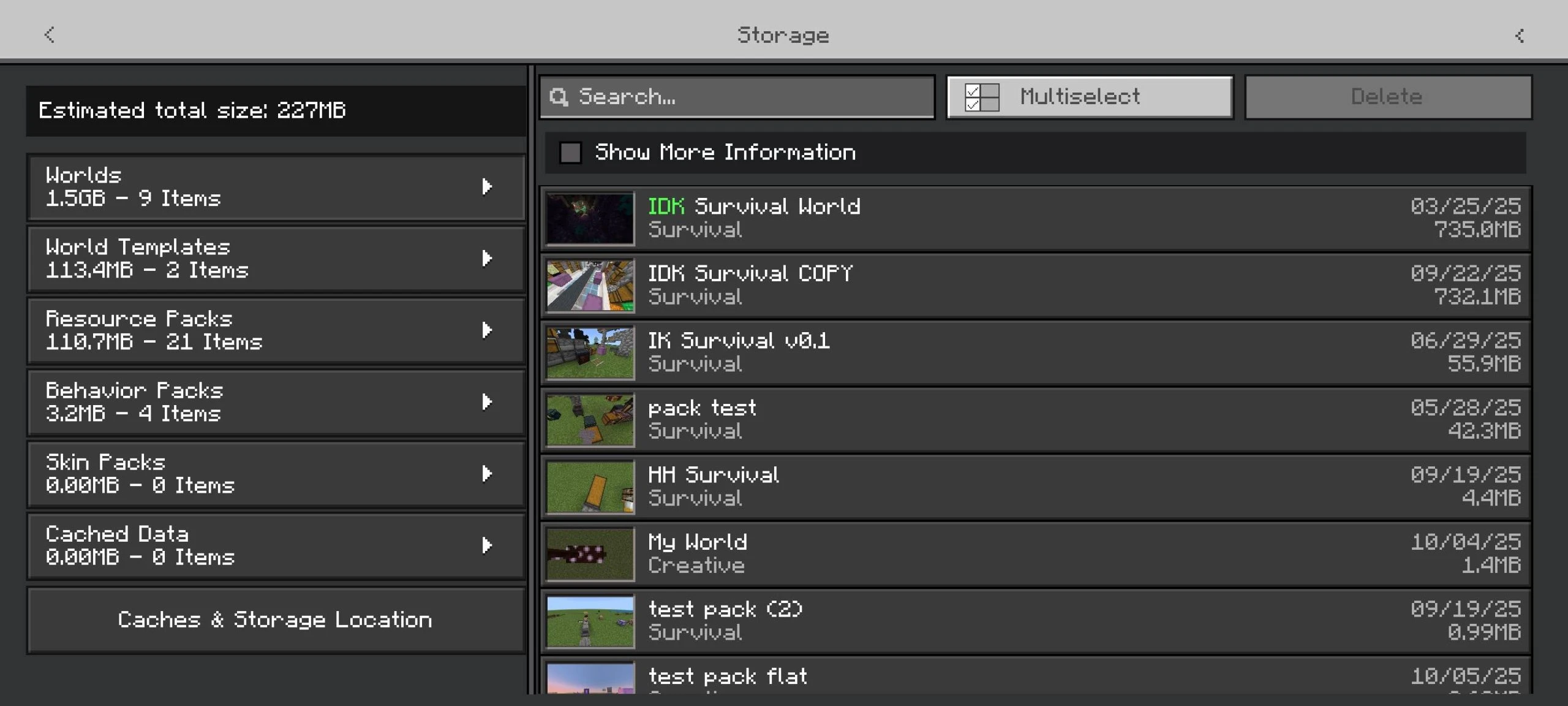Enable Multiselect mode
The height and width of the screenshot is (706, 1568).
click(1090, 97)
